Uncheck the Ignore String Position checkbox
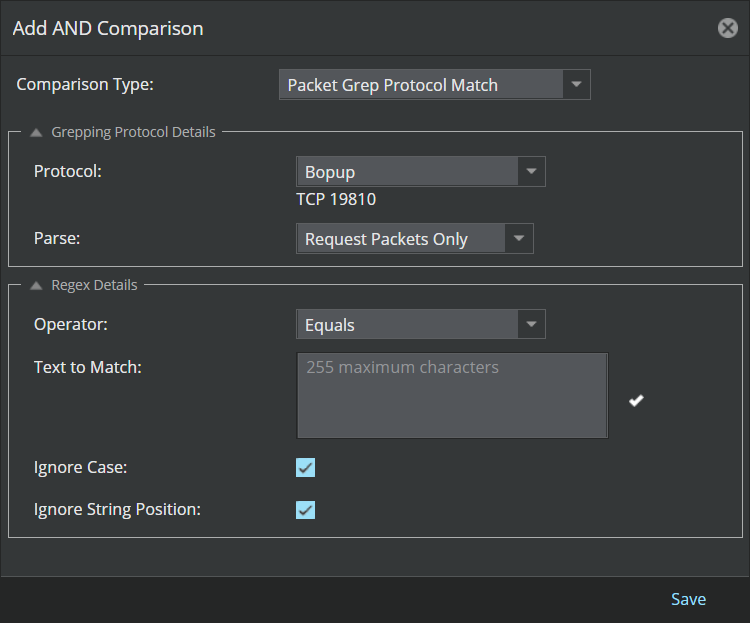750x623 pixels. click(305, 510)
